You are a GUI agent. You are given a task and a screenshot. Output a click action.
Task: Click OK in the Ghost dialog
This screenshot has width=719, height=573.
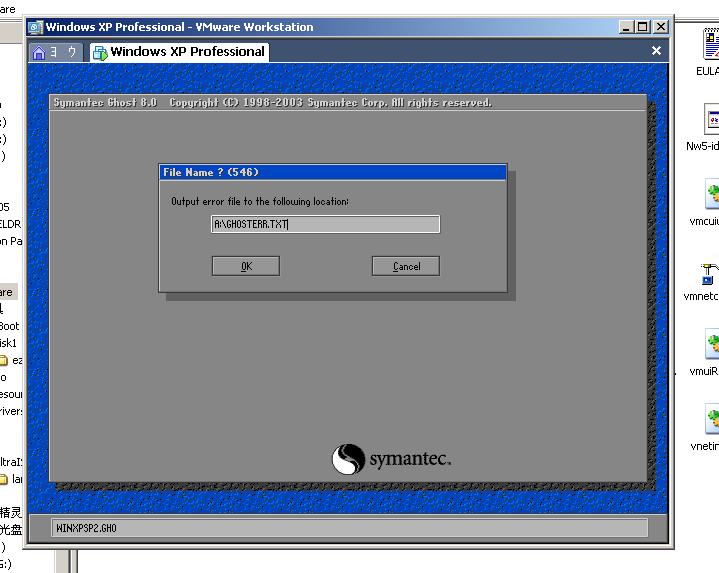click(246, 266)
